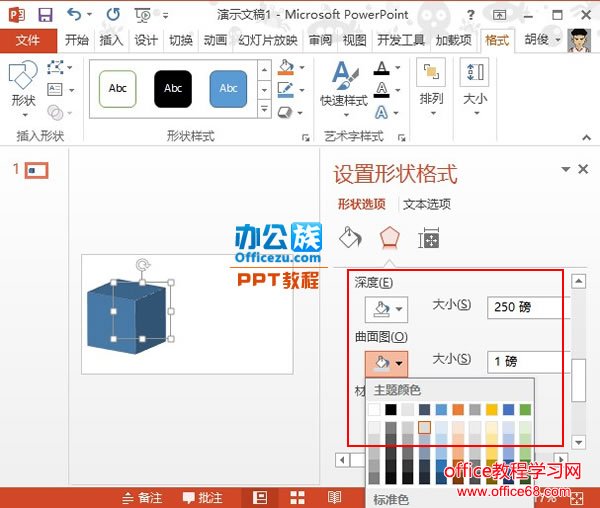Viewport: 600px width, 508px height.
Task: Expand the Shape Outline dropdown arrow
Action: click(x=302, y=90)
